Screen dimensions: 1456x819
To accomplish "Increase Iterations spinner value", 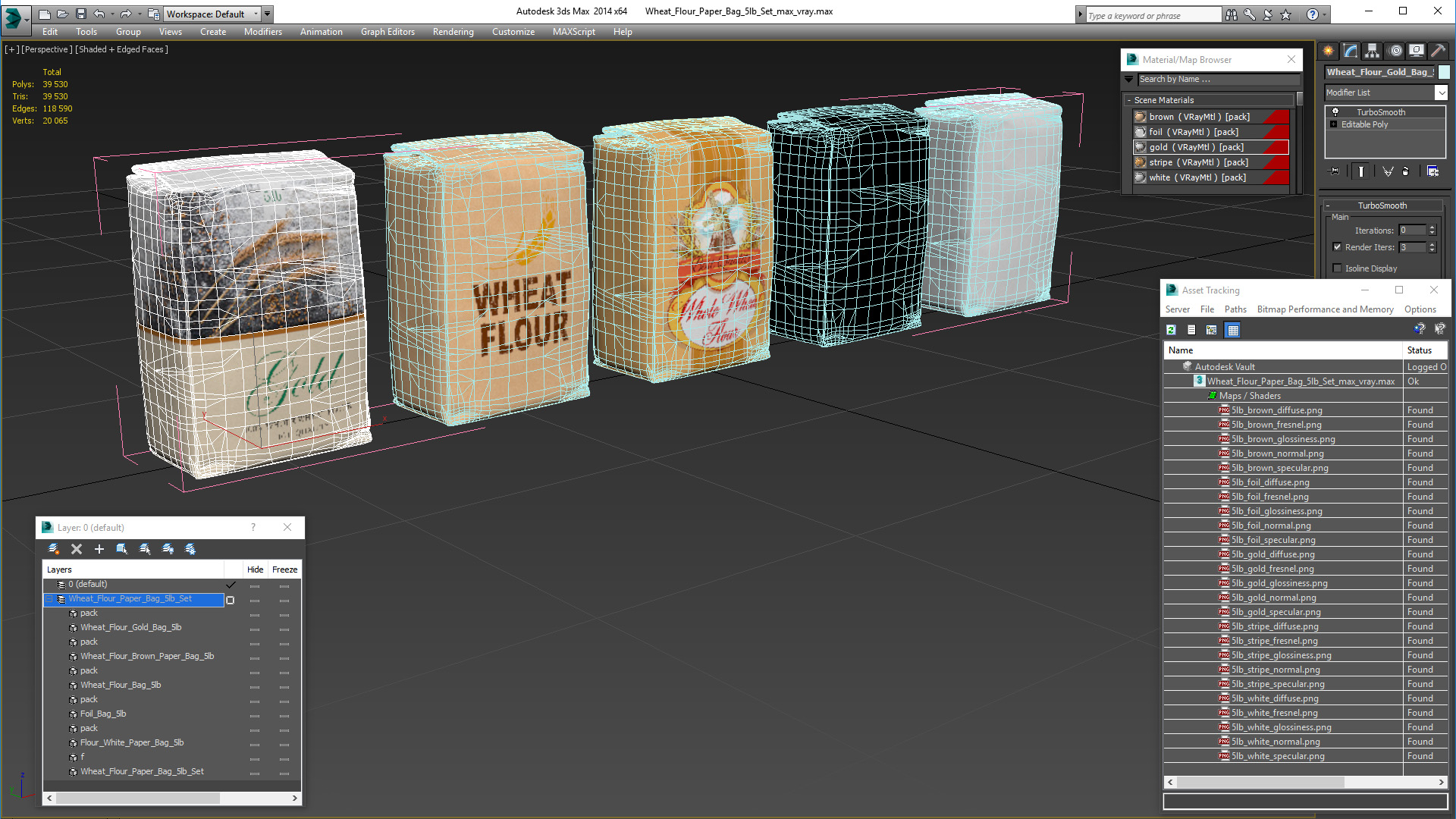I will coord(1432,227).
